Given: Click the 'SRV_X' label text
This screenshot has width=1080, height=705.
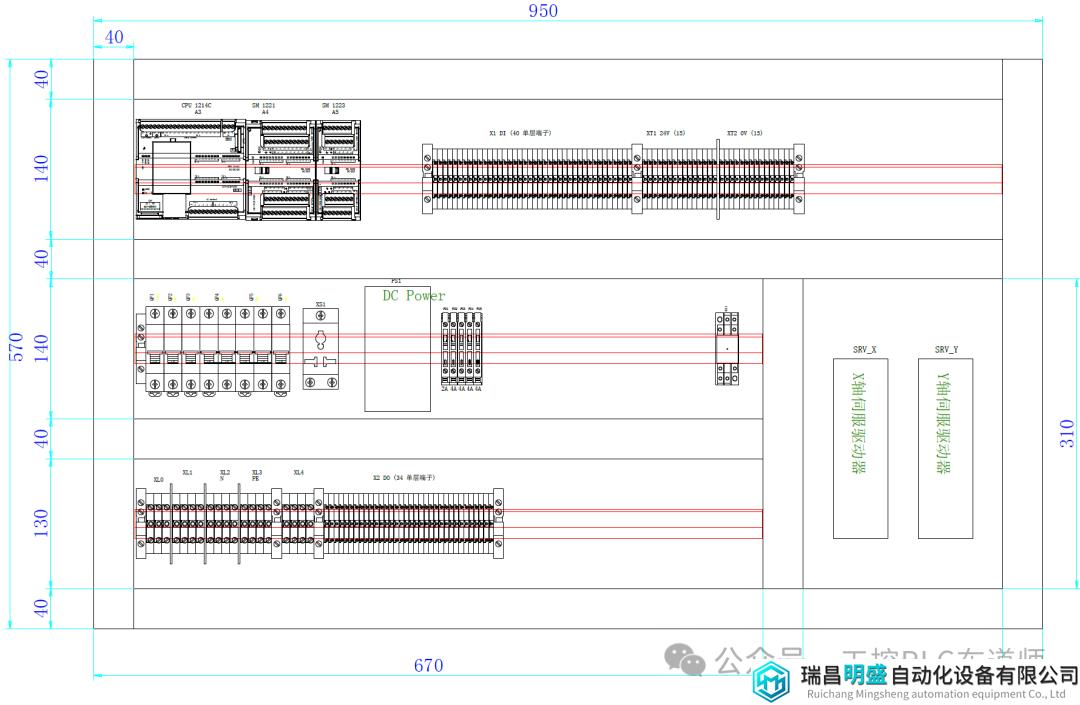Looking at the screenshot, I should click(864, 350).
